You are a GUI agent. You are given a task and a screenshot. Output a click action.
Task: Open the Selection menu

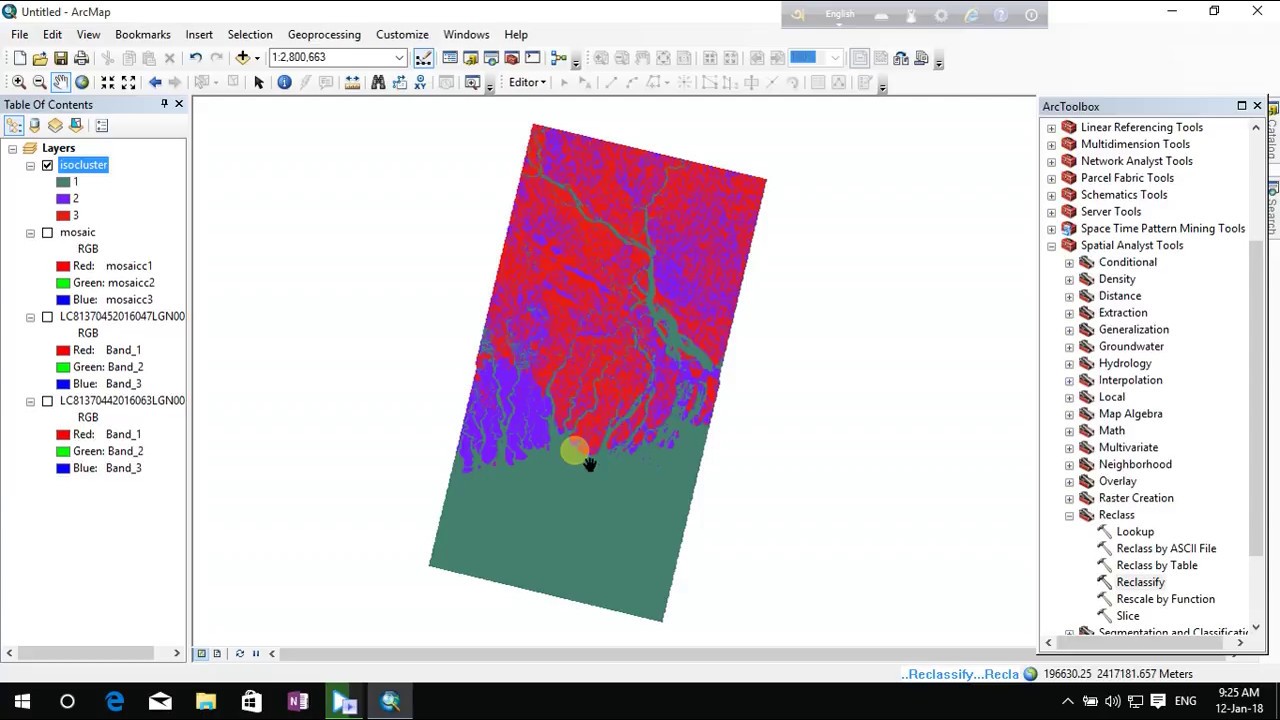[x=250, y=34]
